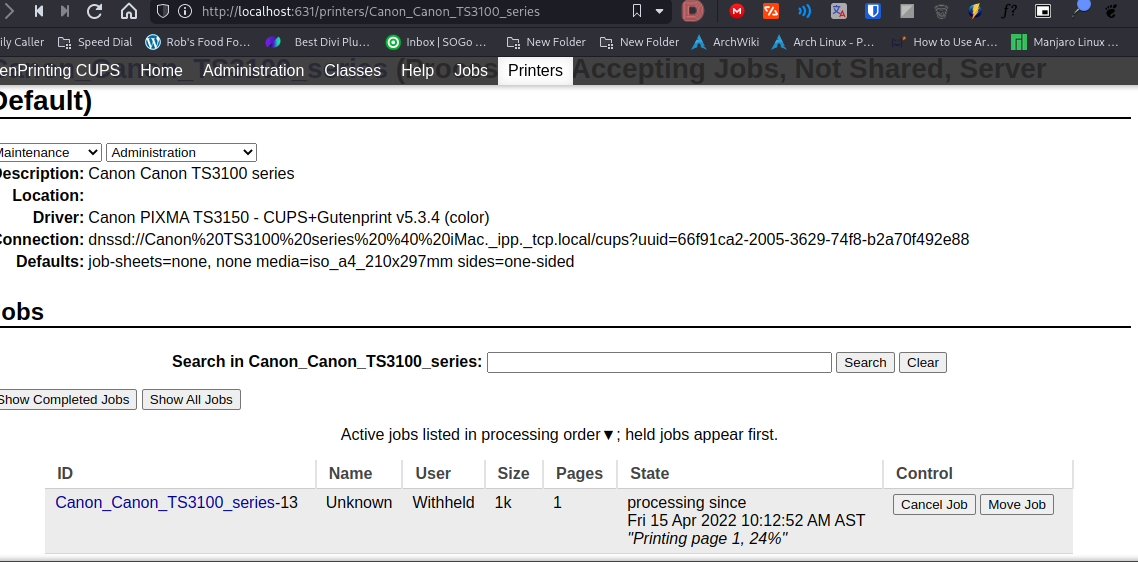The height and width of the screenshot is (562, 1138).
Task: Click the Canon PIXMA TS3150 driver text
Action: (289, 218)
